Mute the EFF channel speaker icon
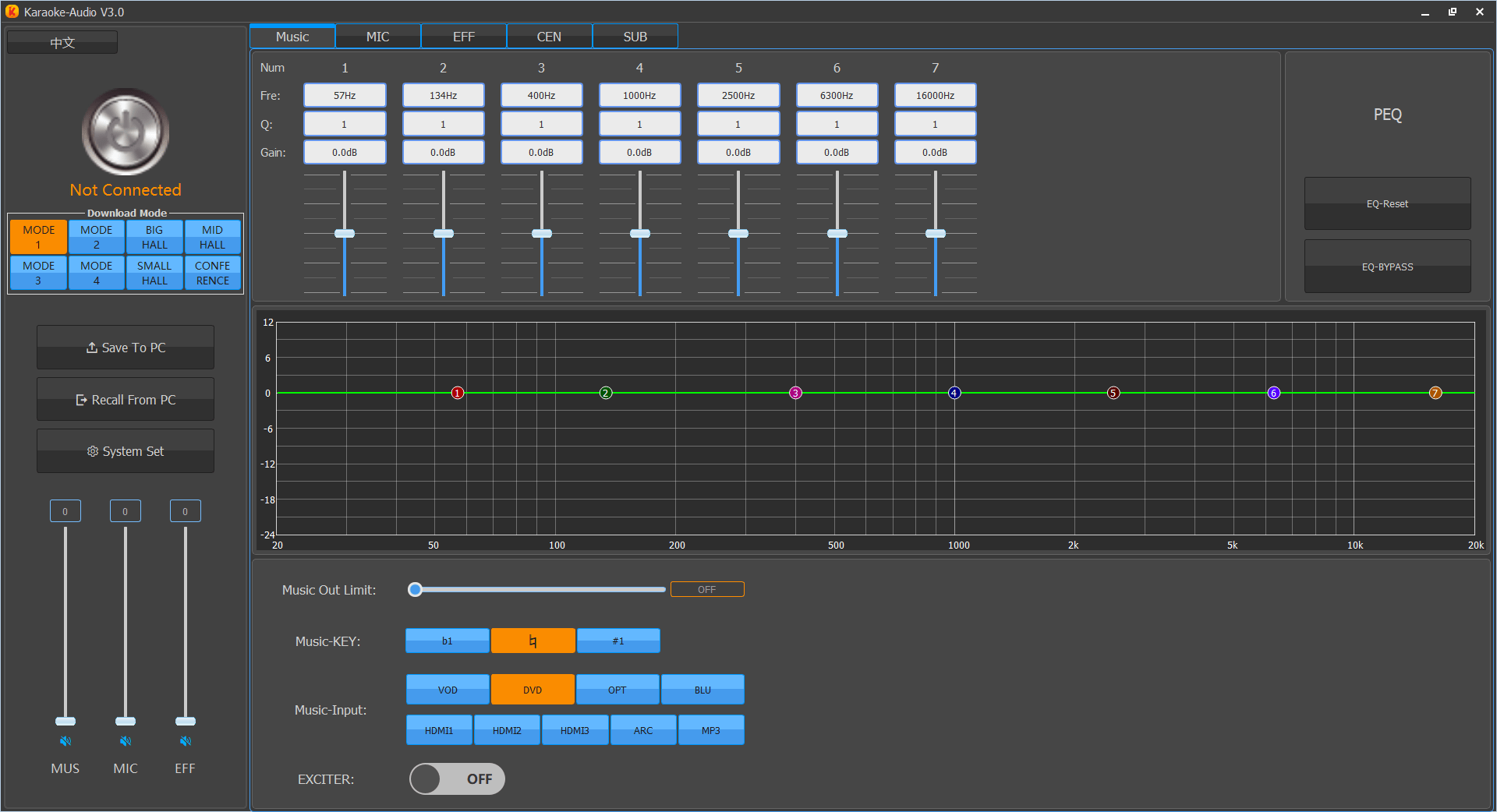1497x812 pixels. [185, 741]
